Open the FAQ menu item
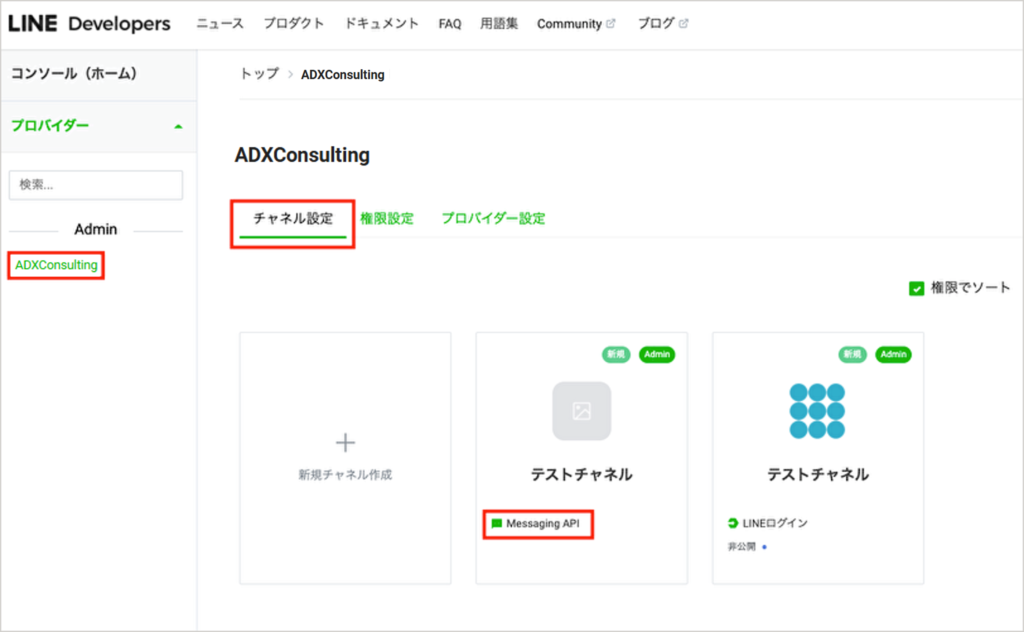 pyautogui.click(x=450, y=24)
